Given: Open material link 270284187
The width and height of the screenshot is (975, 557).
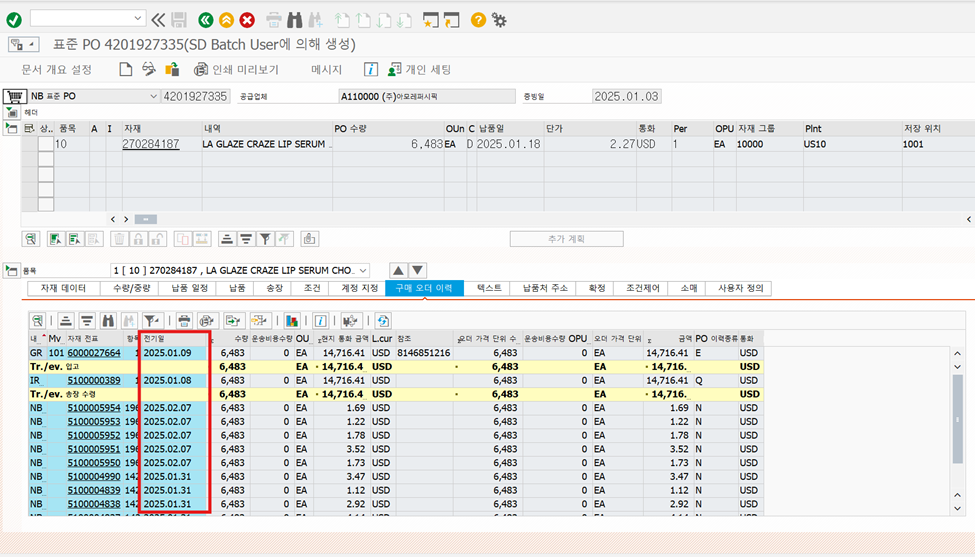Looking at the screenshot, I should pos(150,144).
